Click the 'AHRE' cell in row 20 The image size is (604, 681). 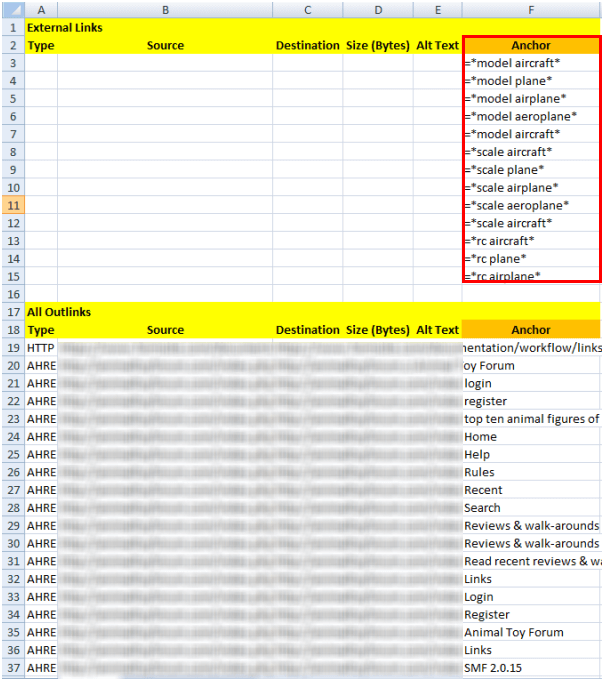coord(41,365)
